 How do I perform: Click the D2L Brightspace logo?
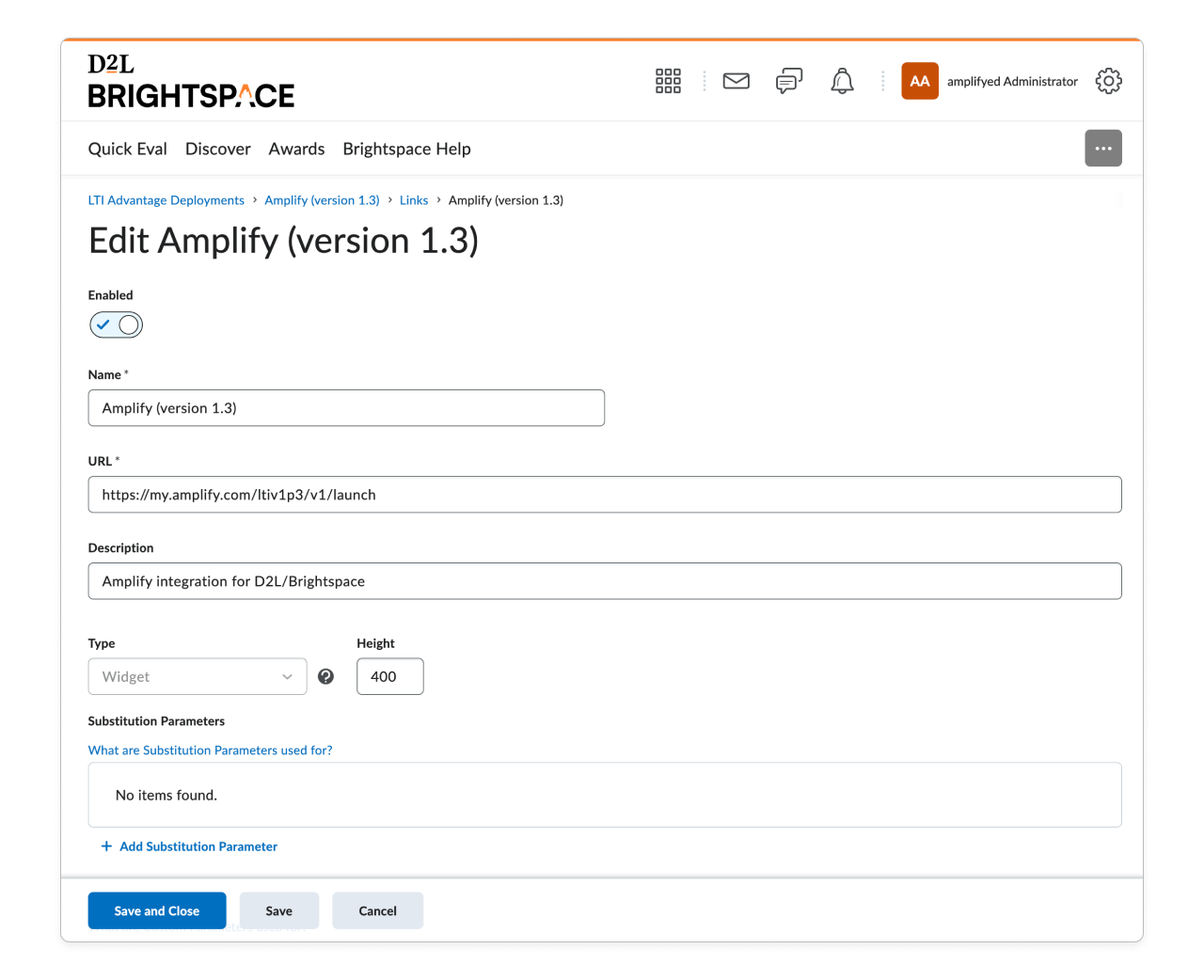(190, 81)
